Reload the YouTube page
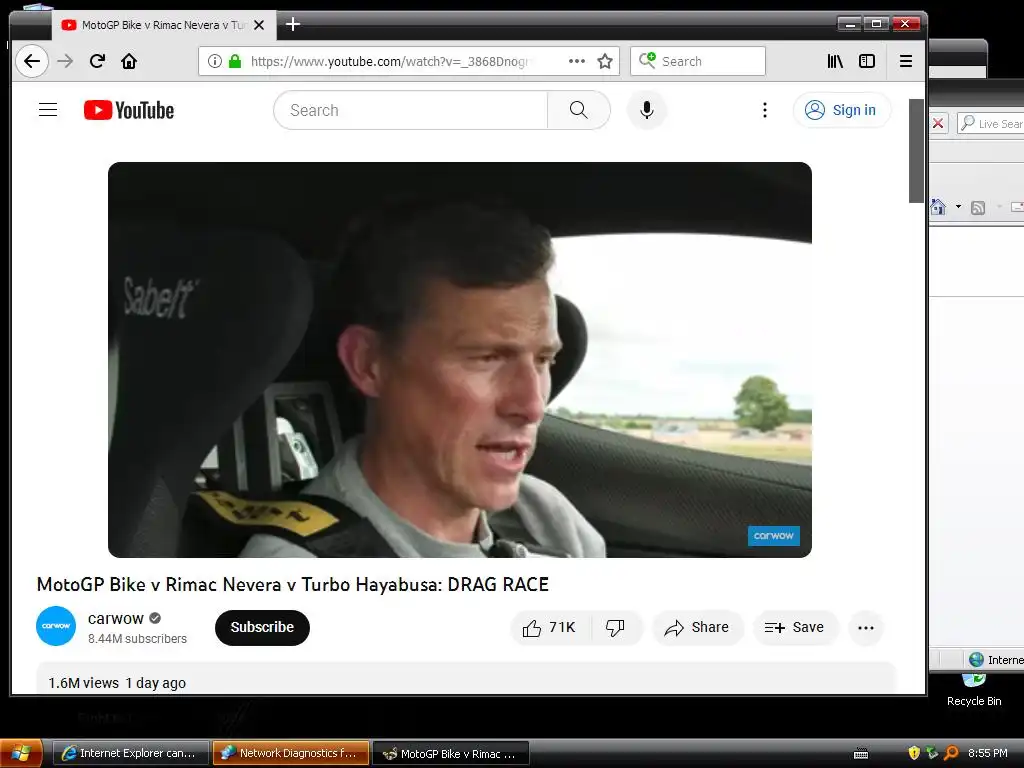Image resolution: width=1024 pixels, height=768 pixels. 97,61
